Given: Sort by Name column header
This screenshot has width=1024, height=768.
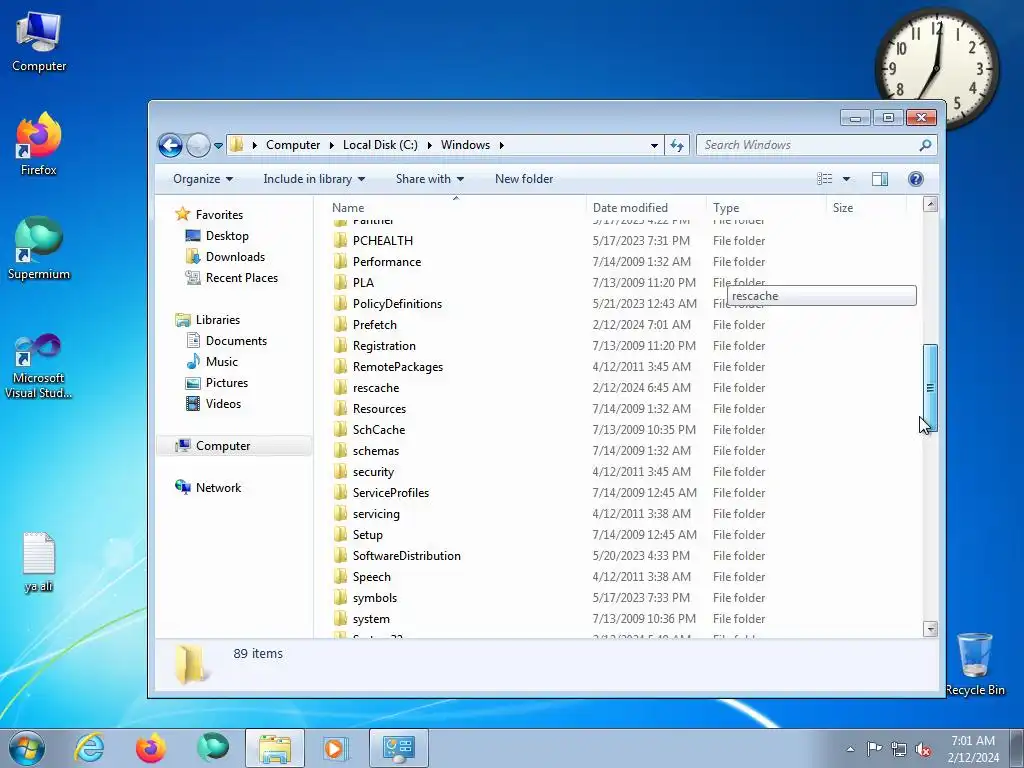Looking at the screenshot, I should 455,208.
